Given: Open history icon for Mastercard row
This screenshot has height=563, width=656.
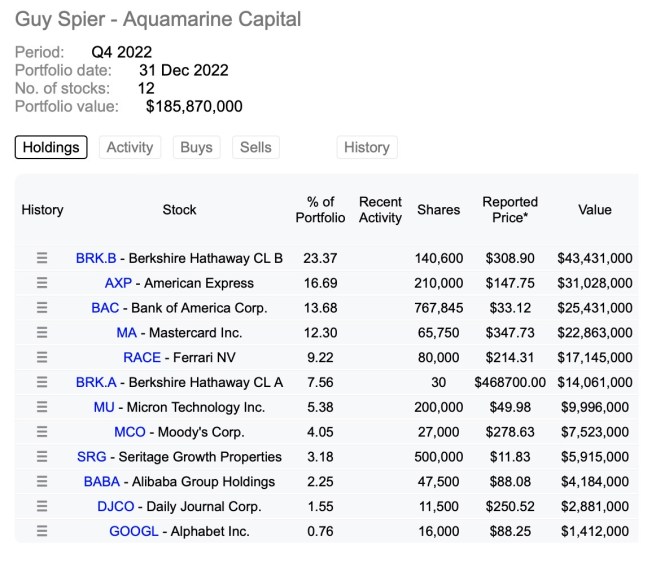Looking at the screenshot, I should point(42,332).
